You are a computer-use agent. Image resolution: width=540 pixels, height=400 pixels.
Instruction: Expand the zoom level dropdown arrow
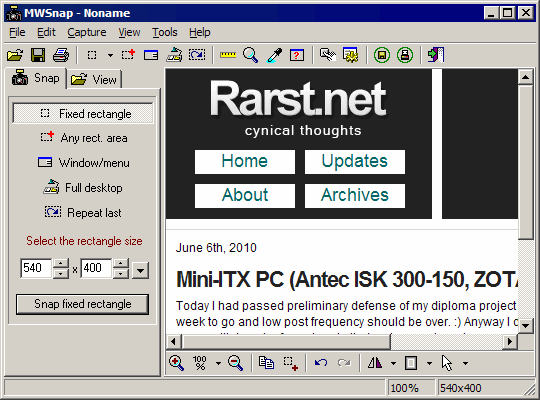pyautogui.click(x=218, y=363)
